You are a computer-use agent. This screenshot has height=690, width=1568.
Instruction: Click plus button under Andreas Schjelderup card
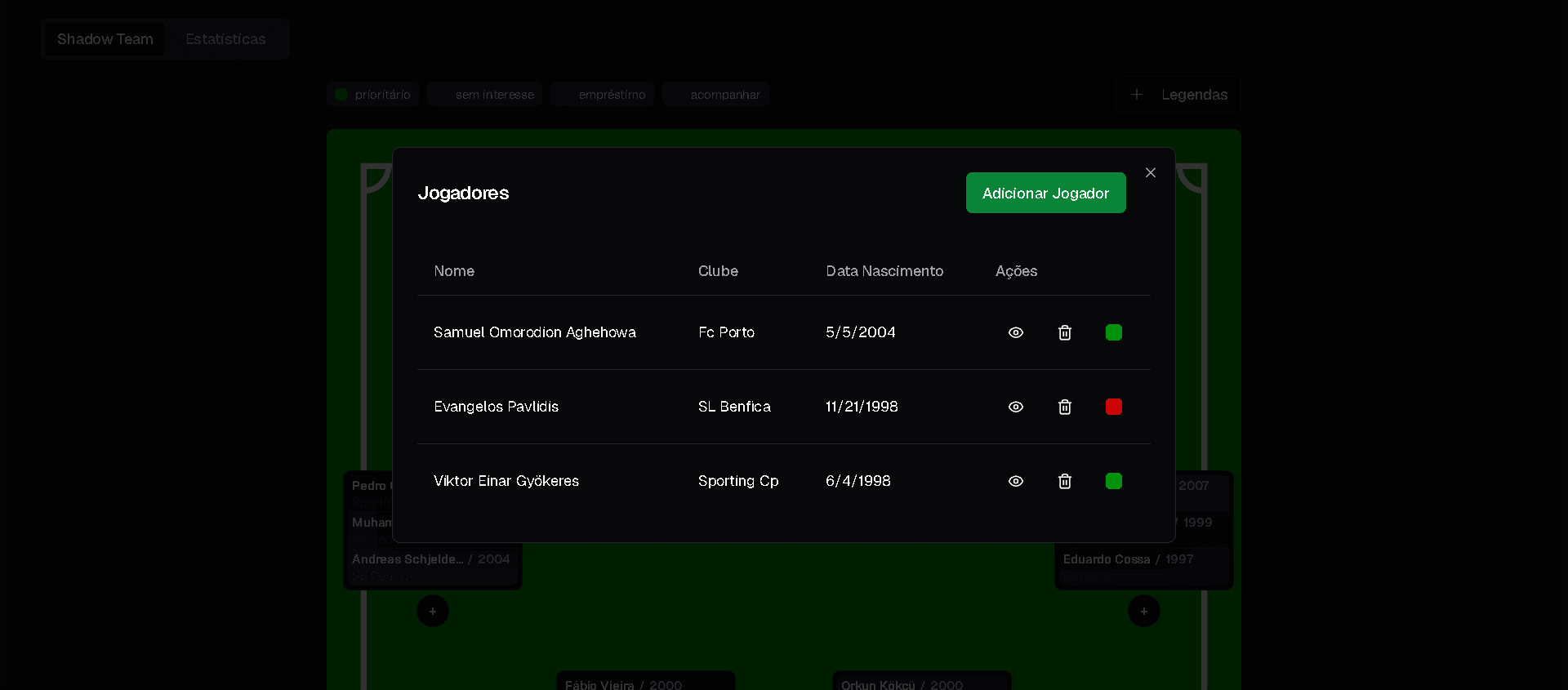[x=433, y=611]
